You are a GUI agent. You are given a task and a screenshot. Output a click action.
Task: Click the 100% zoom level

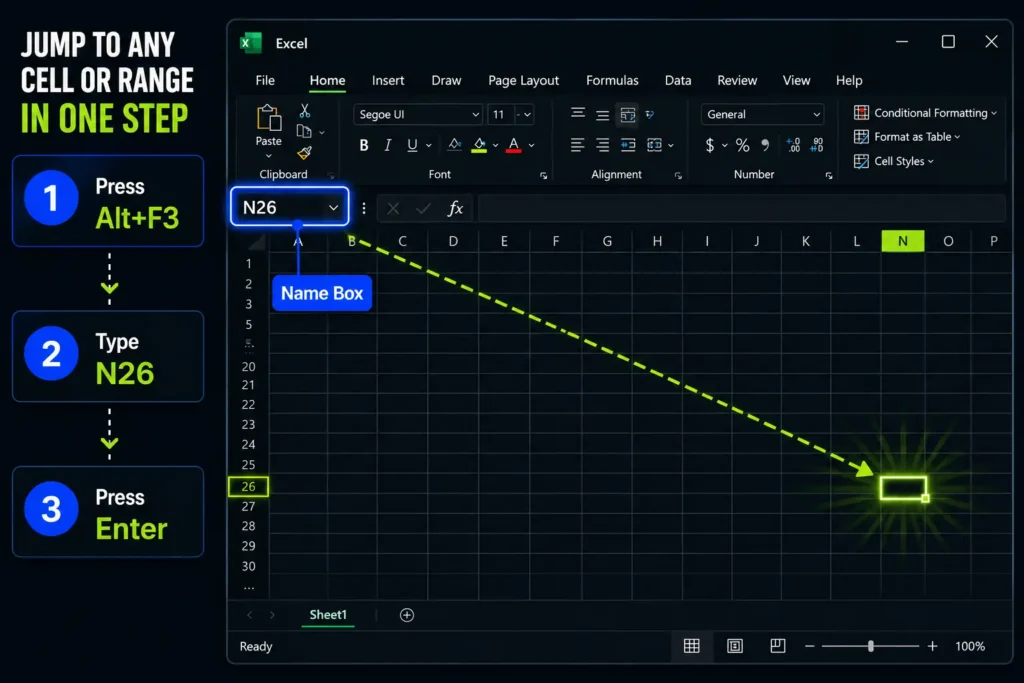point(970,646)
